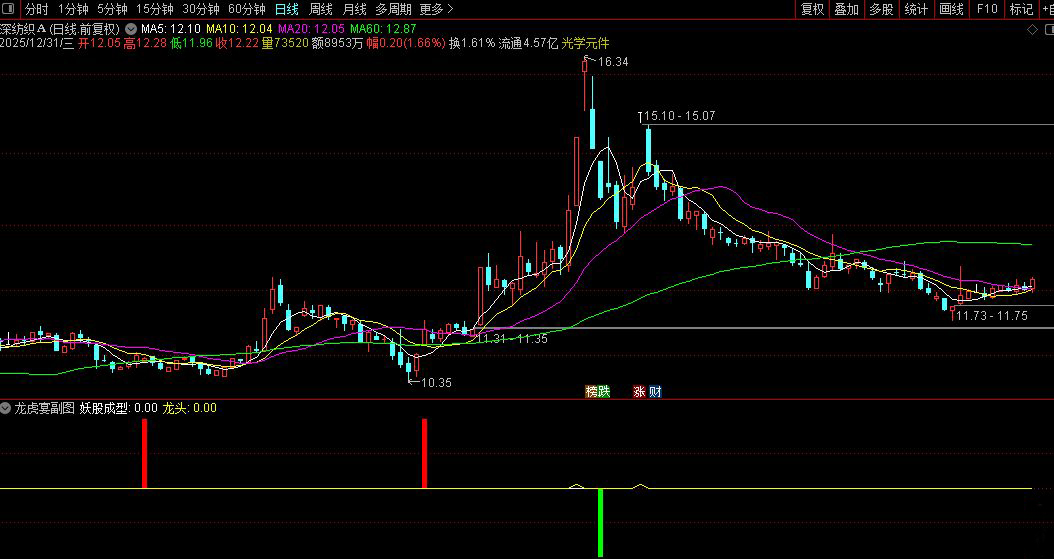Open F10 company information
This screenshot has width=1054, height=559.
tap(987, 9)
